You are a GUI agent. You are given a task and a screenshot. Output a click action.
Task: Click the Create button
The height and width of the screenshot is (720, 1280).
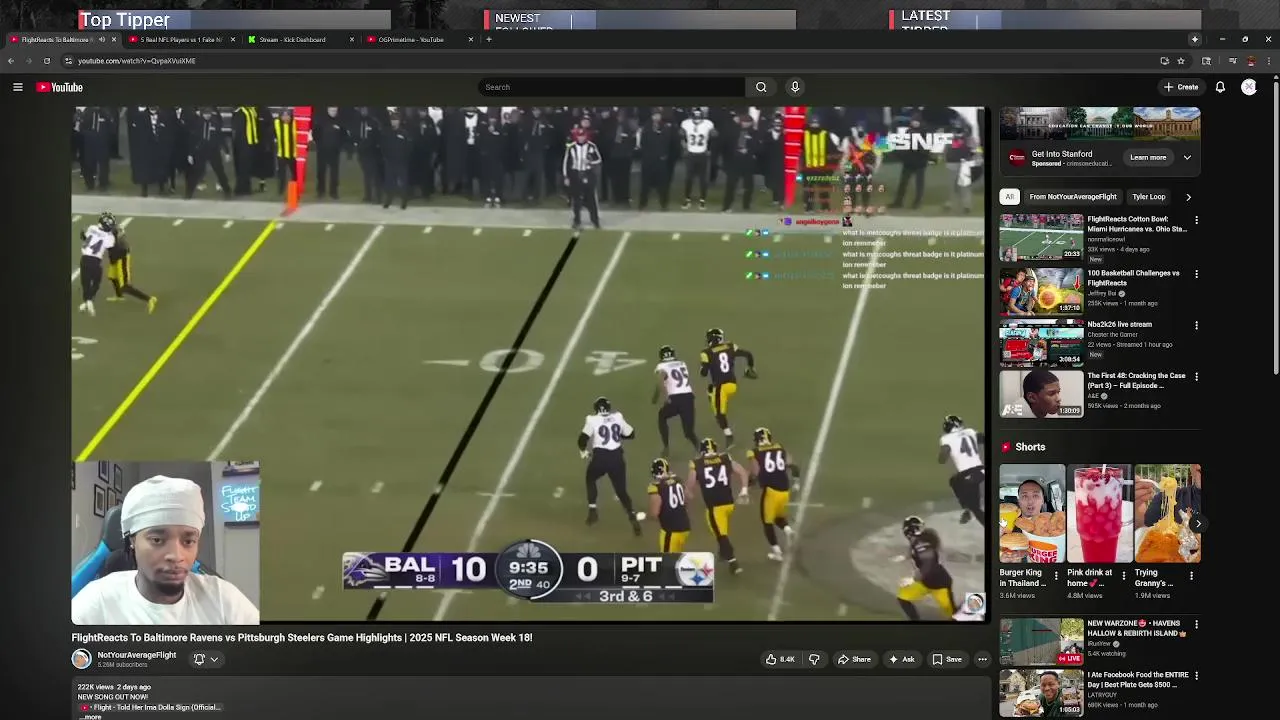[1181, 87]
